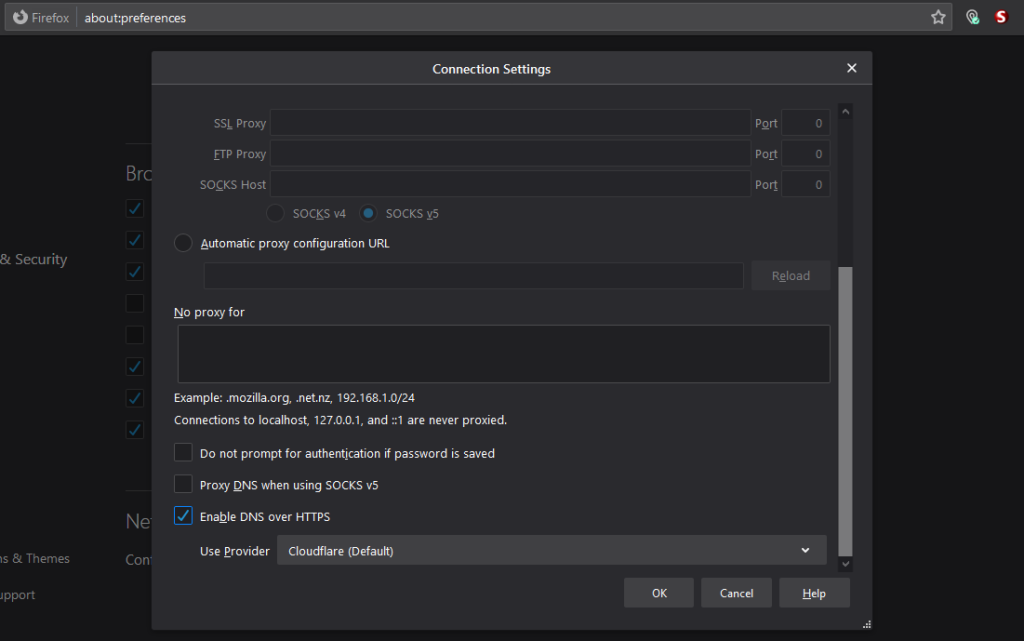Open Help for connection settings
Screen dimensions: 1024x641
[814, 593]
